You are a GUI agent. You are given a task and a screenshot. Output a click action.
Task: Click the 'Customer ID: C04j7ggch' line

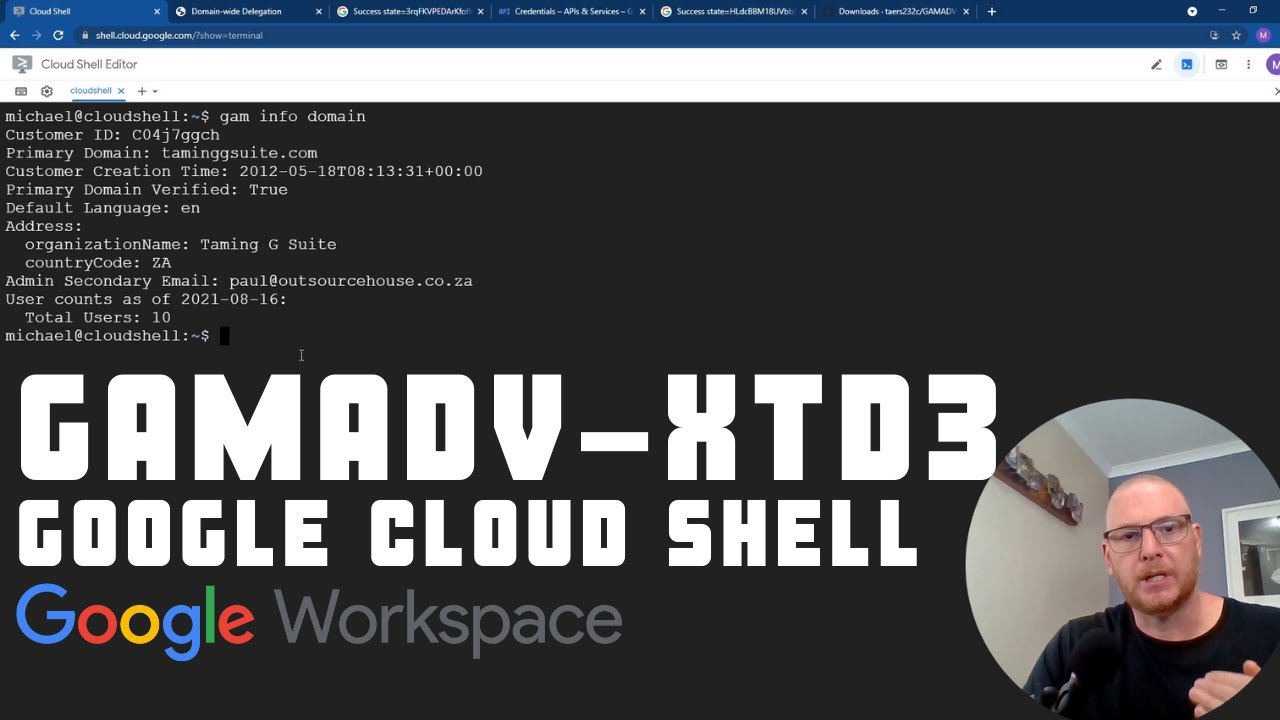pos(112,135)
